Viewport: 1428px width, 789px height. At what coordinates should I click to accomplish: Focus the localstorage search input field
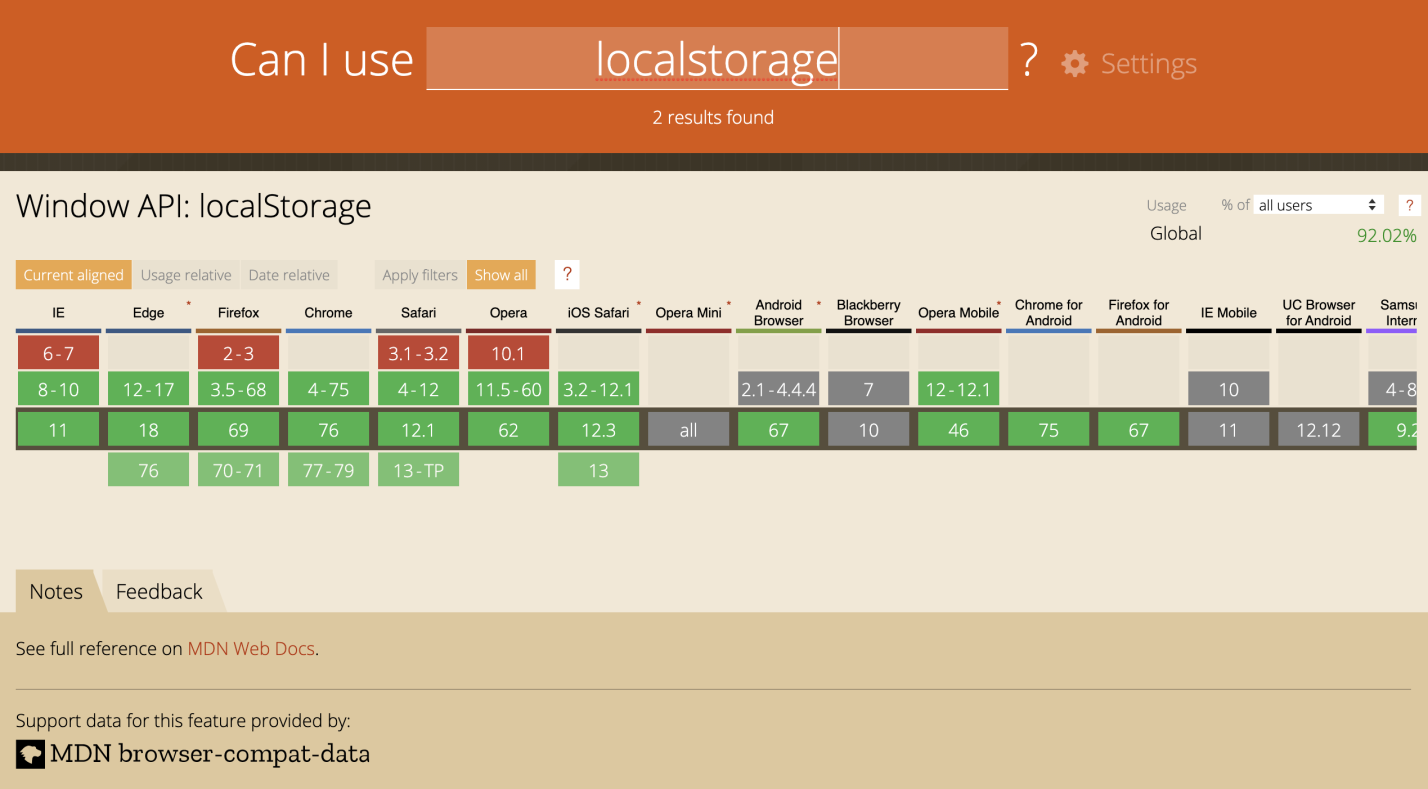[x=716, y=60]
